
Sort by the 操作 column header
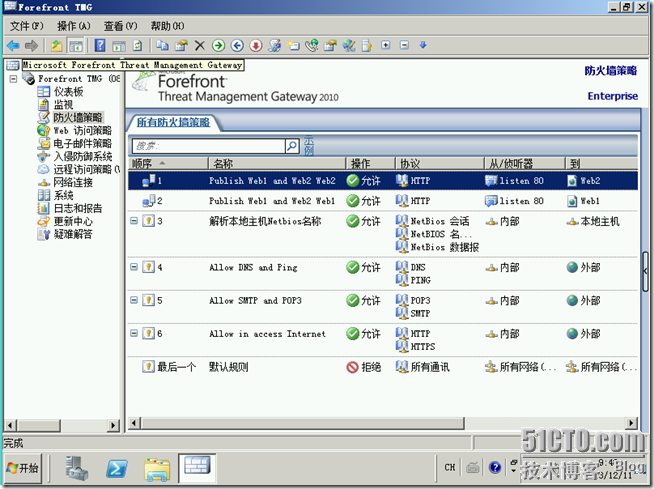[x=370, y=163]
